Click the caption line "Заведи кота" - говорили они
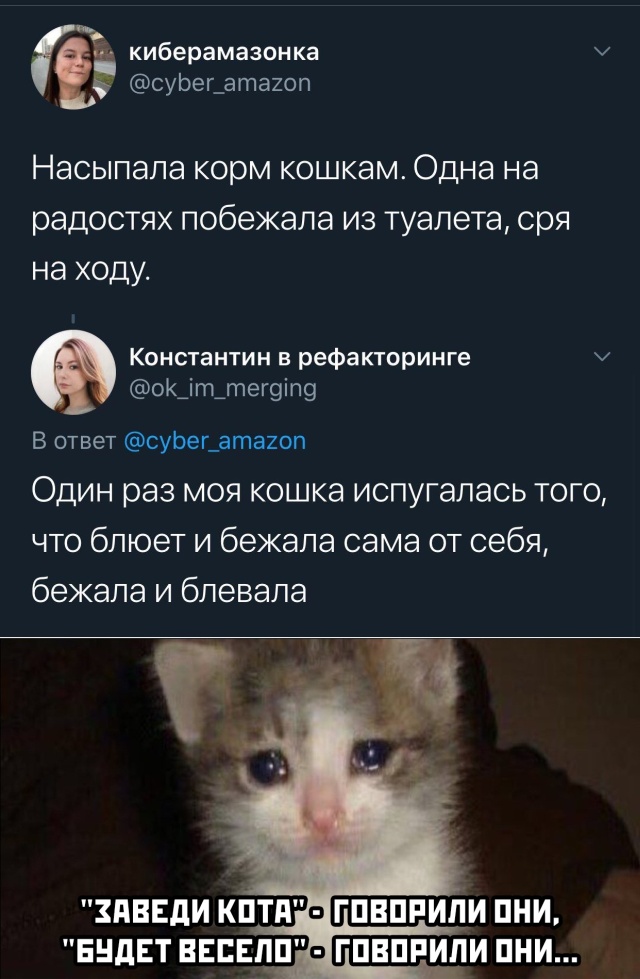 pyautogui.click(x=320, y=917)
